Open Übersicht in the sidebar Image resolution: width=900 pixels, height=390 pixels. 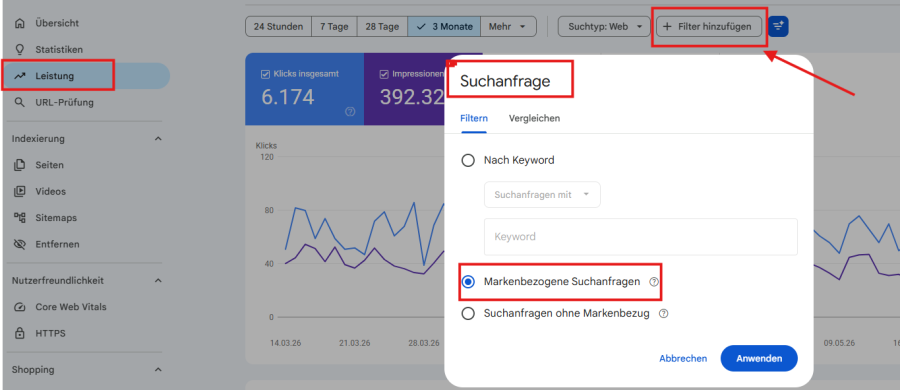click(57, 24)
